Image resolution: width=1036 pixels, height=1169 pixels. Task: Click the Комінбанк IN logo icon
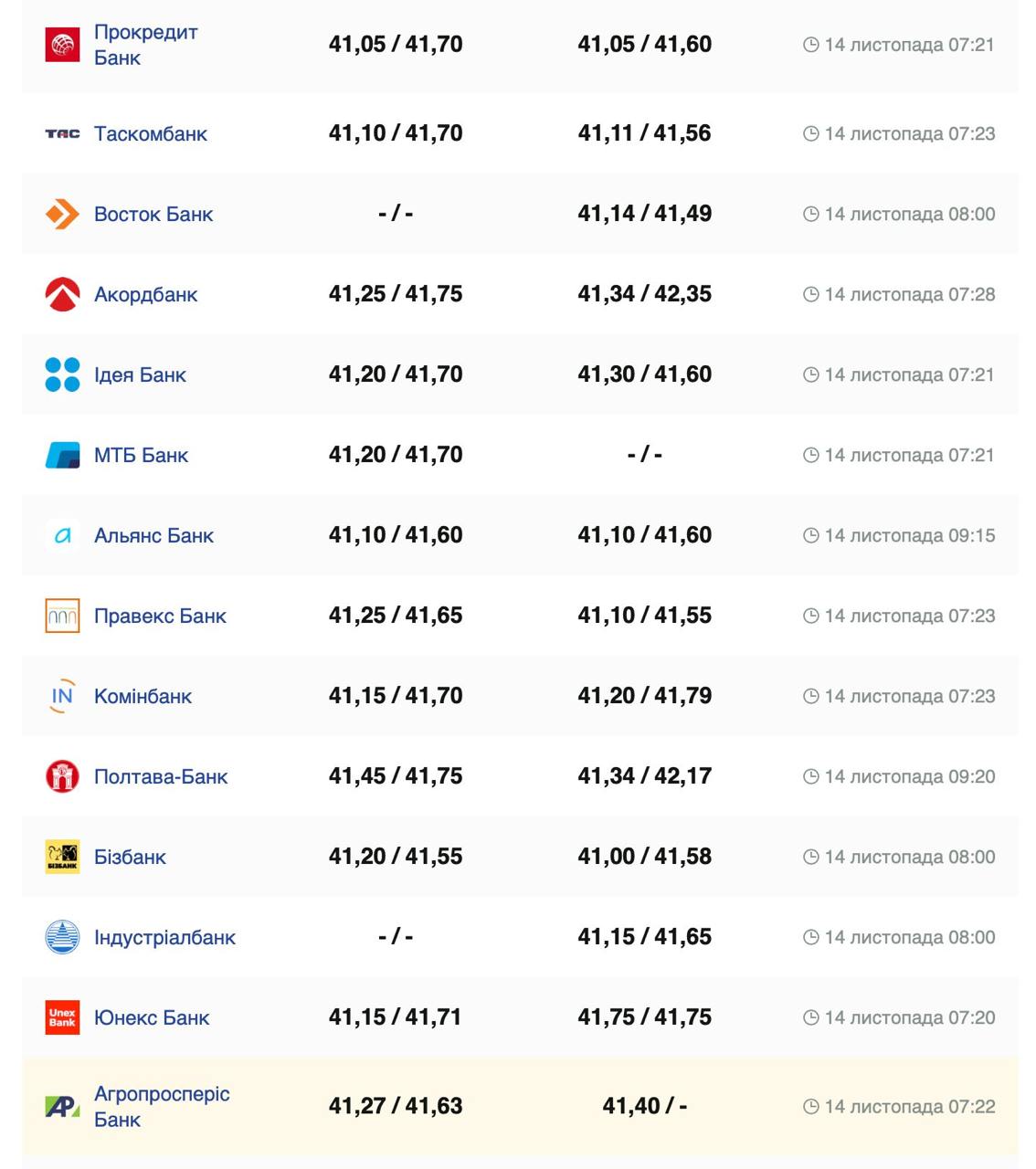click(x=62, y=696)
